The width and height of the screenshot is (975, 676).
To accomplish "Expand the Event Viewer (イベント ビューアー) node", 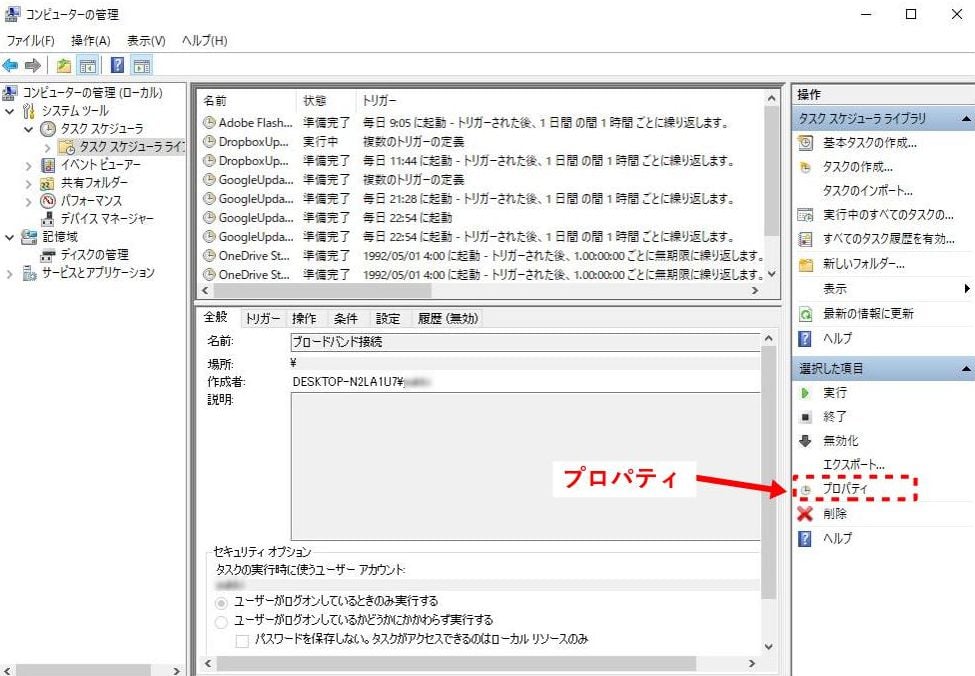I will (x=29, y=165).
